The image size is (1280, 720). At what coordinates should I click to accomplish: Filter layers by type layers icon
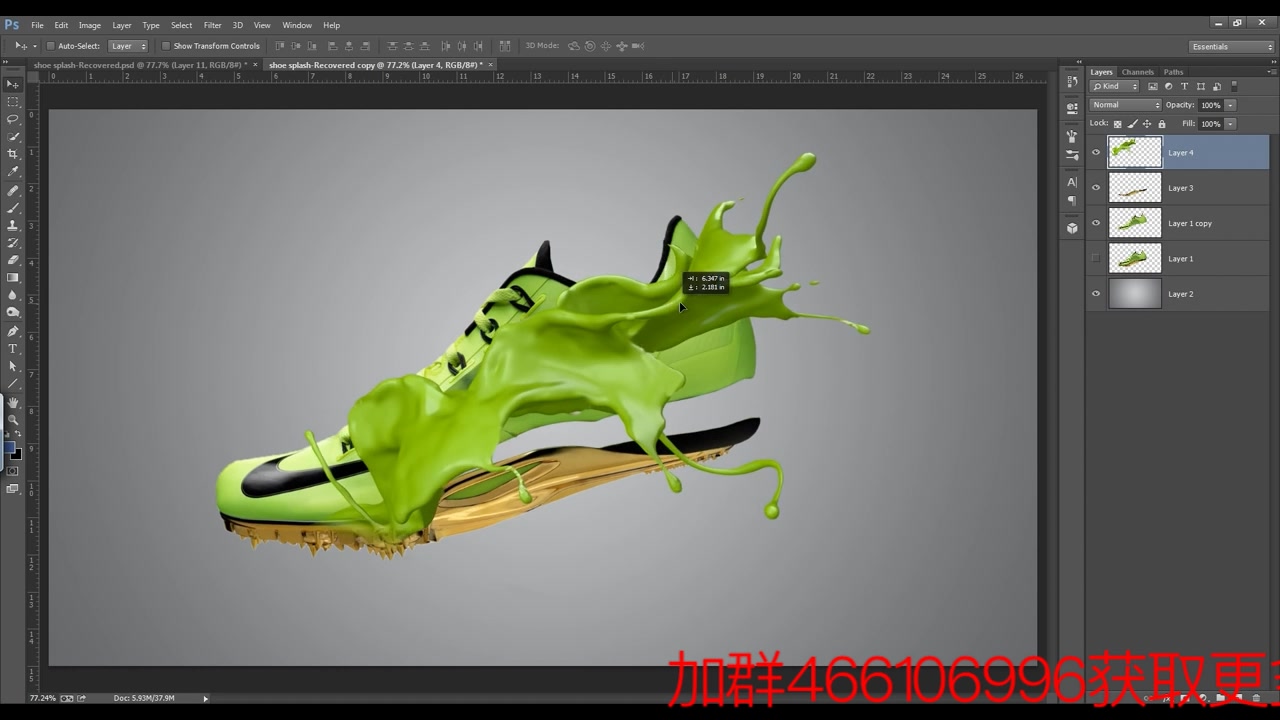click(1184, 87)
